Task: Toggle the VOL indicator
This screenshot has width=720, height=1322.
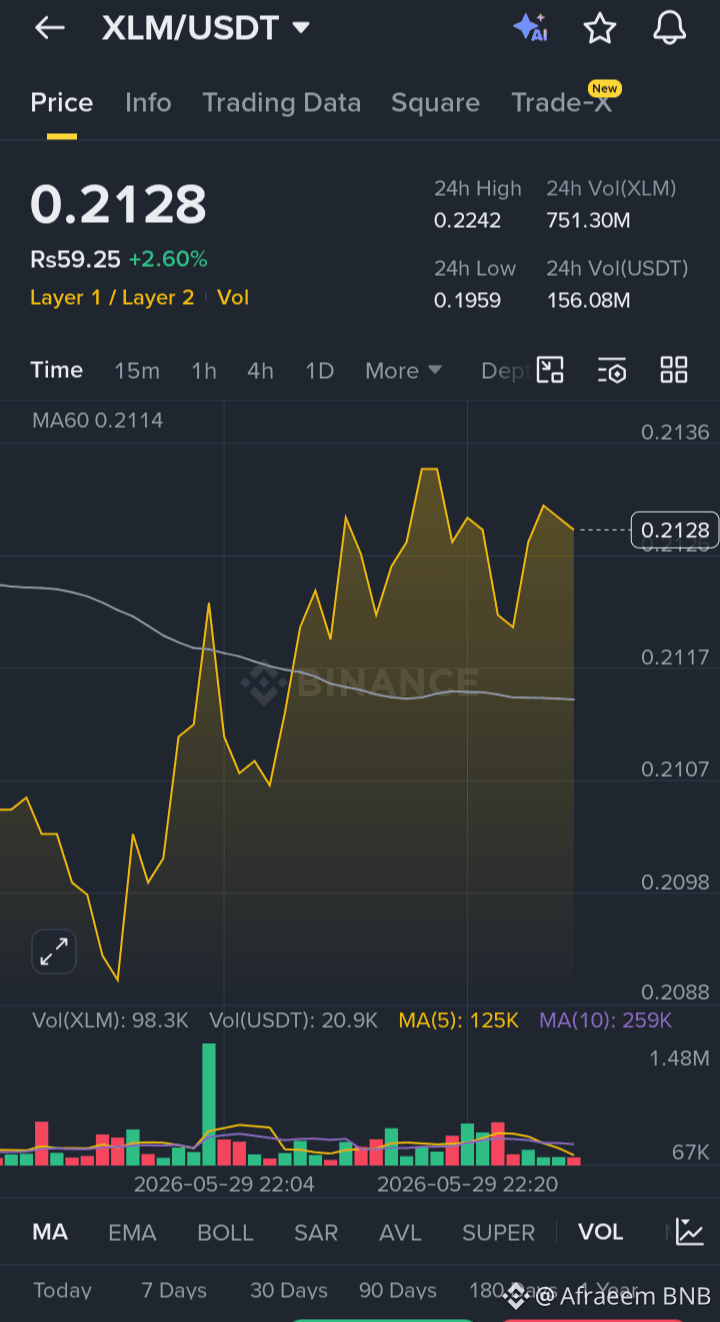Action: 601,1232
